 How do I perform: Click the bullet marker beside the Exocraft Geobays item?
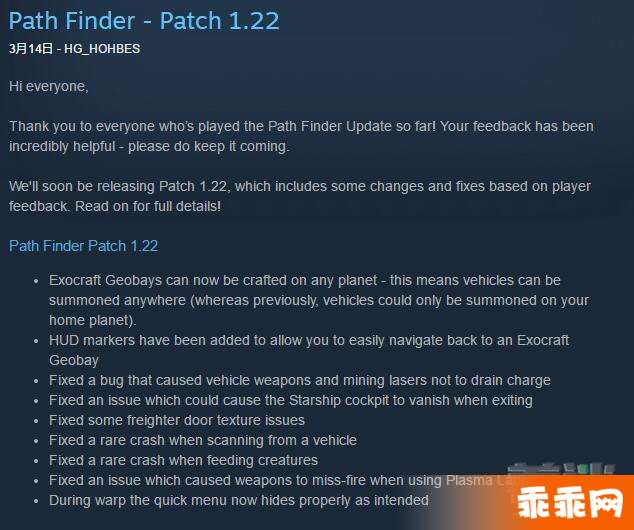[36, 281]
